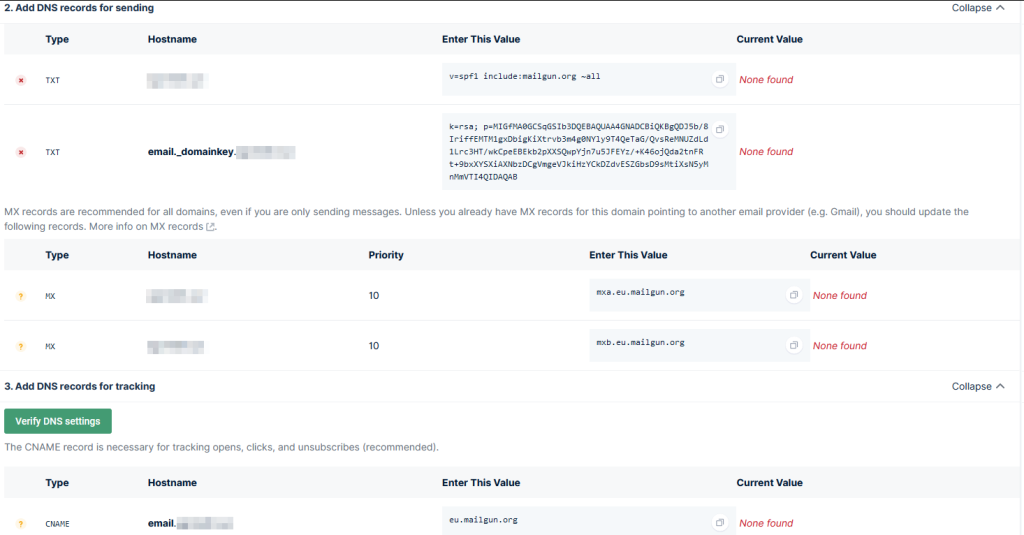This screenshot has height=535, width=1024.
Task: Click the yellow status icon for CNAME record
Action: (20, 524)
